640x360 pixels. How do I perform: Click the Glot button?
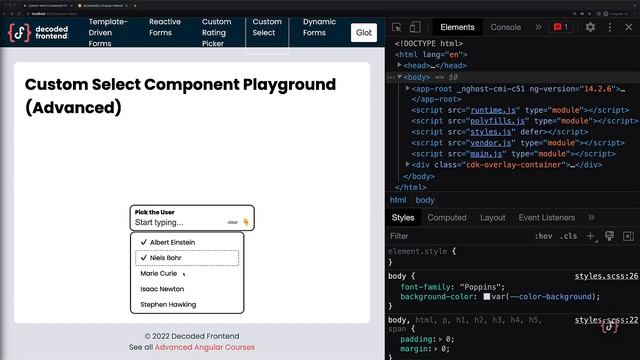point(364,33)
